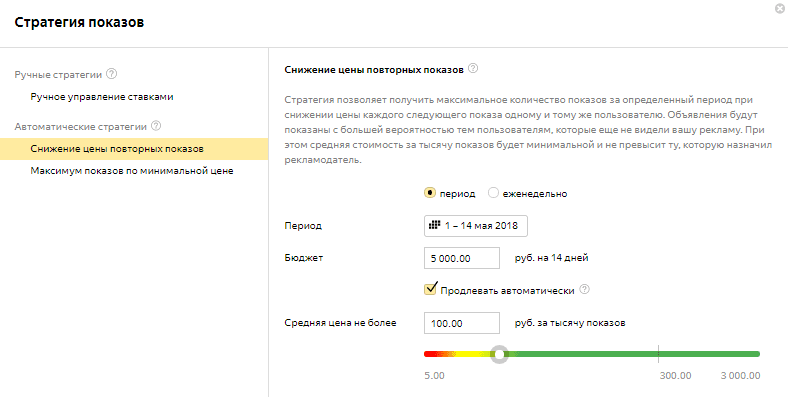The width and height of the screenshot is (788, 397).
Task: Click help icon next to Продлевать автоматически
Action: point(584,290)
